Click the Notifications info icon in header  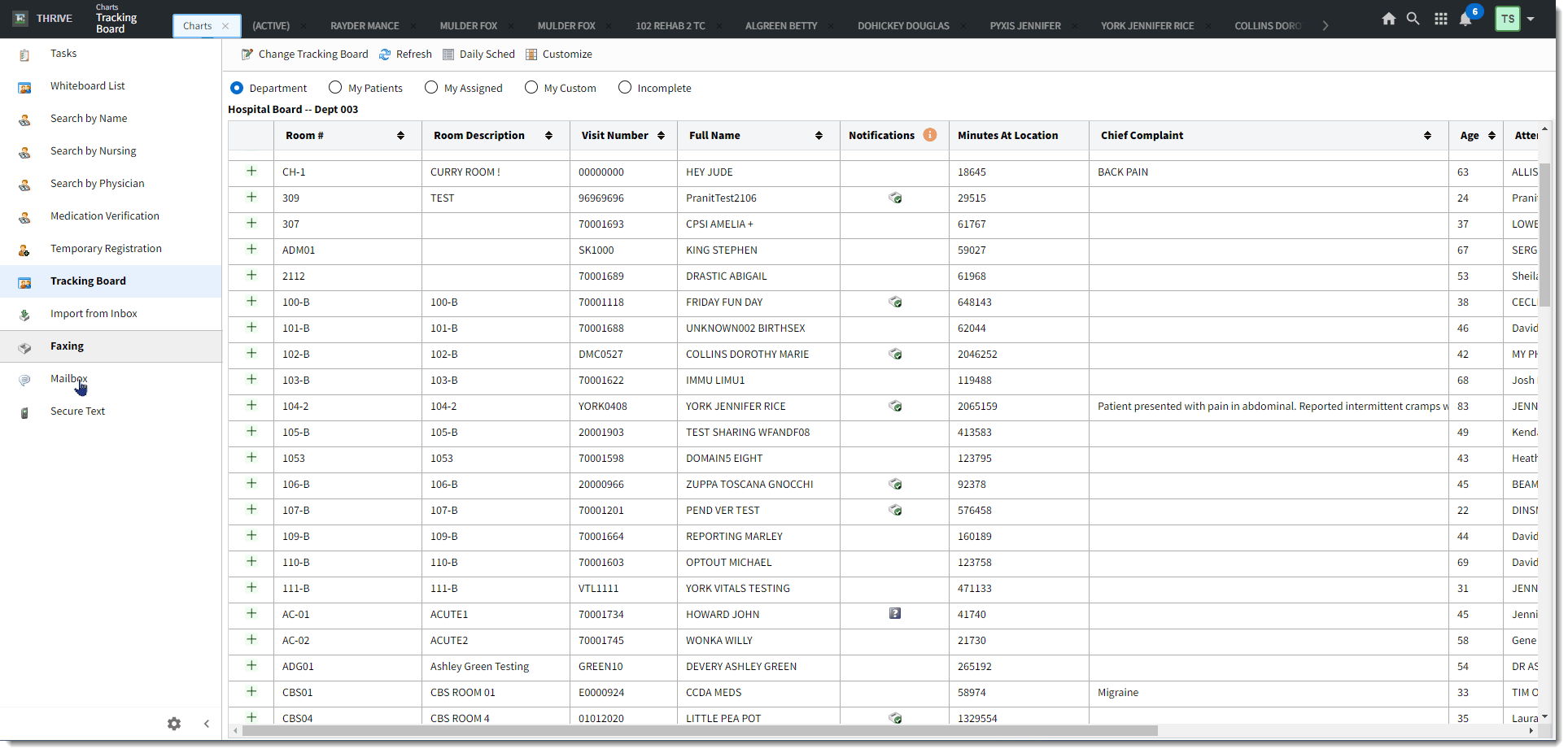(930, 135)
